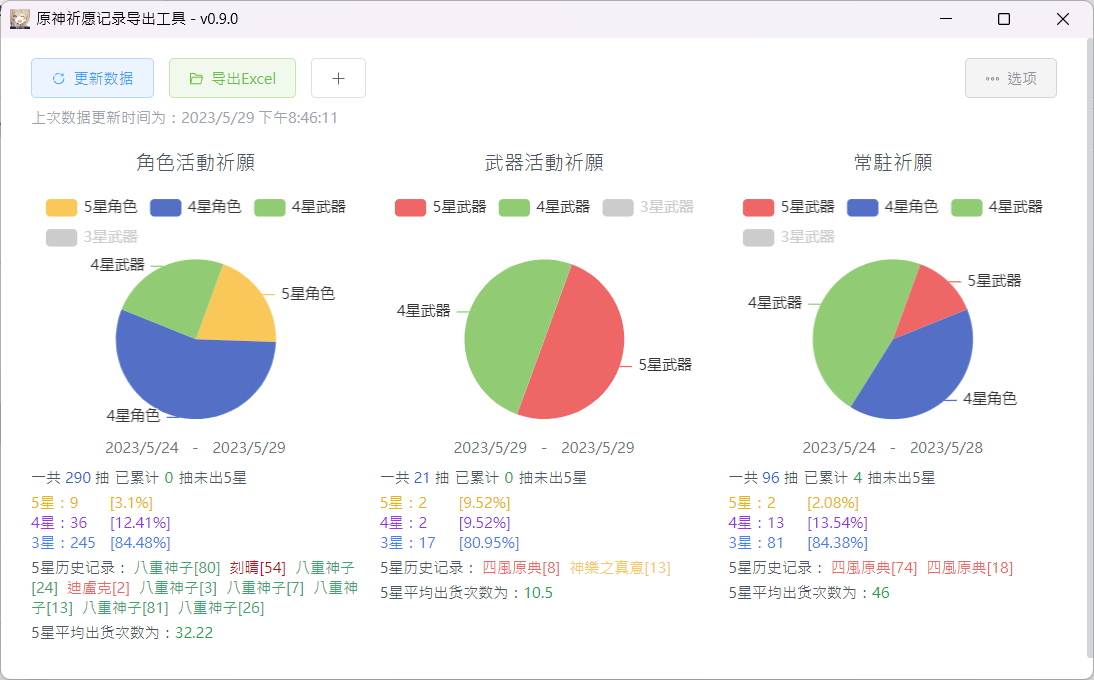Click 四風原典[18] history entry
Viewport: 1094px width, 680px height.
[970, 568]
